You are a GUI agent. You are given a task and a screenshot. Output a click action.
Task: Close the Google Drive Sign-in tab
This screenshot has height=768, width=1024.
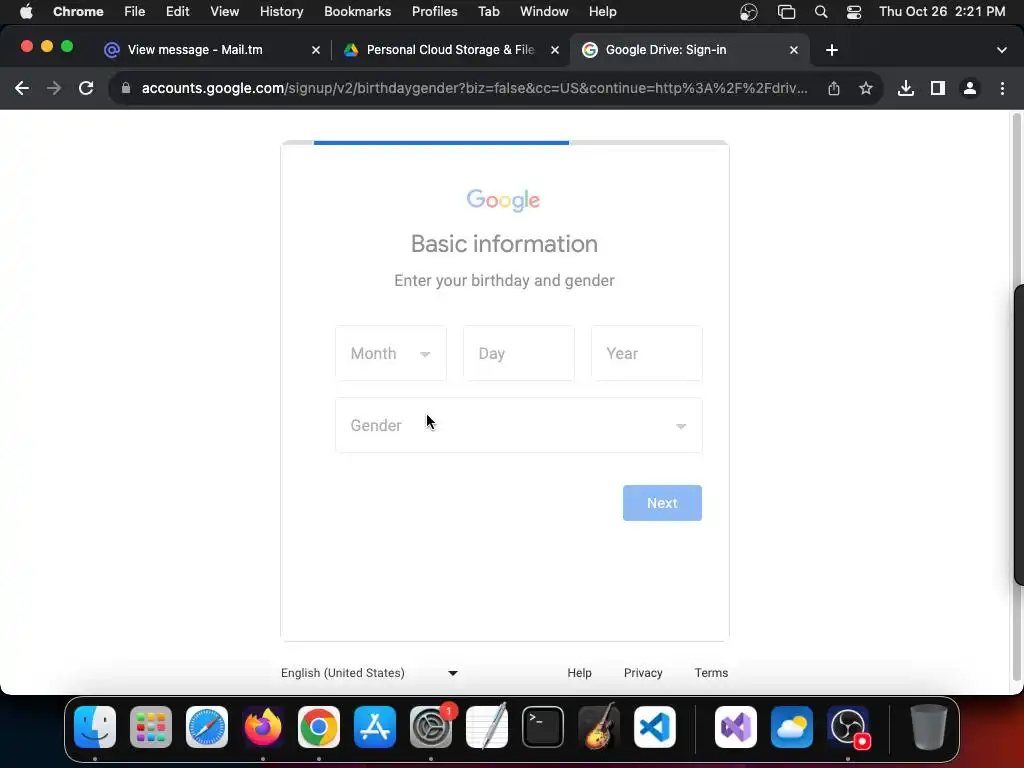tap(794, 50)
